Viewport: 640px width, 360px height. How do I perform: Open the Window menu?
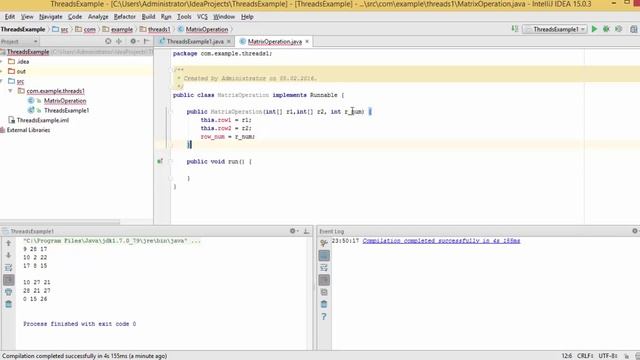click(224, 17)
